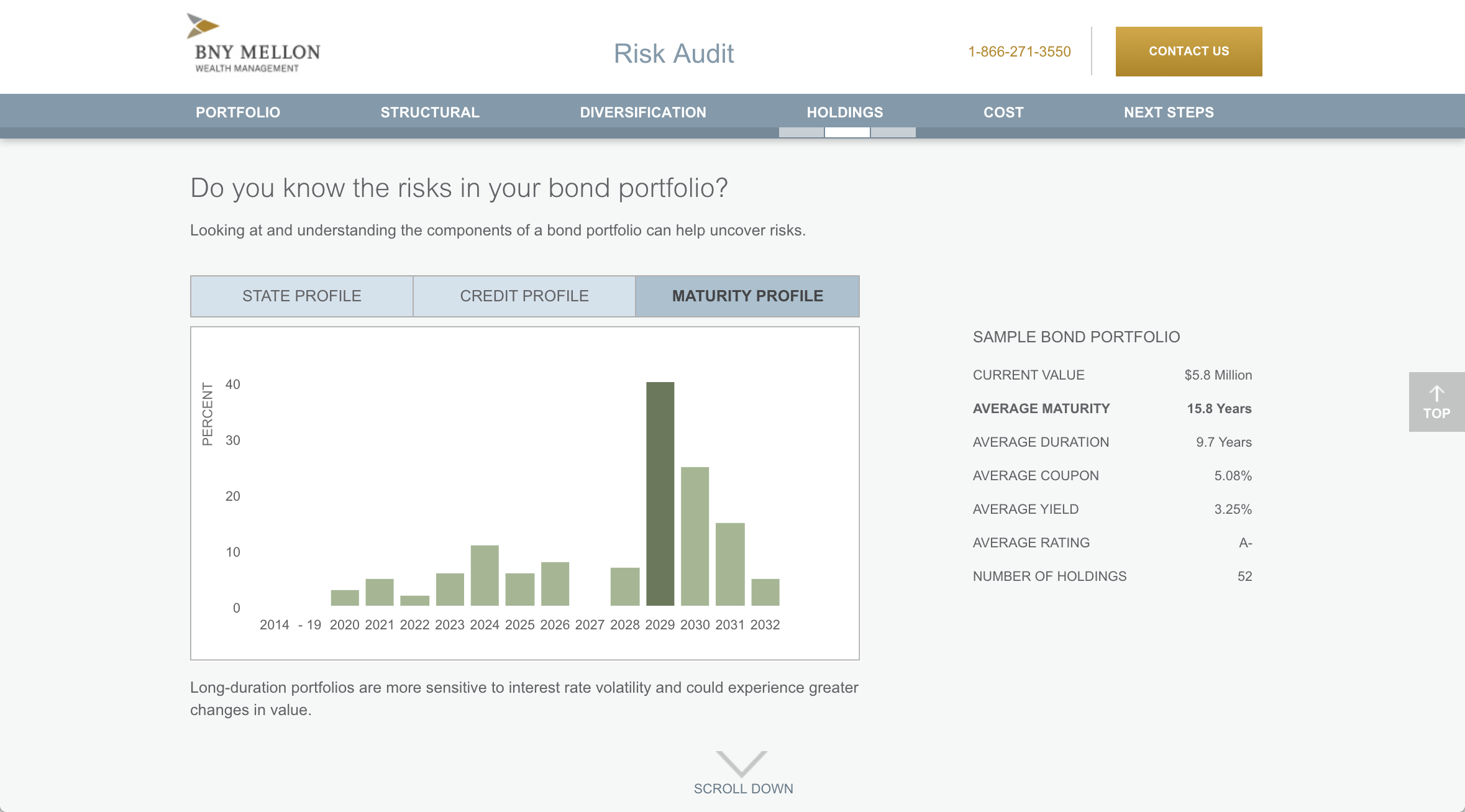Open the Cost section
This screenshot has height=812, width=1465.
[x=1003, y=112]
